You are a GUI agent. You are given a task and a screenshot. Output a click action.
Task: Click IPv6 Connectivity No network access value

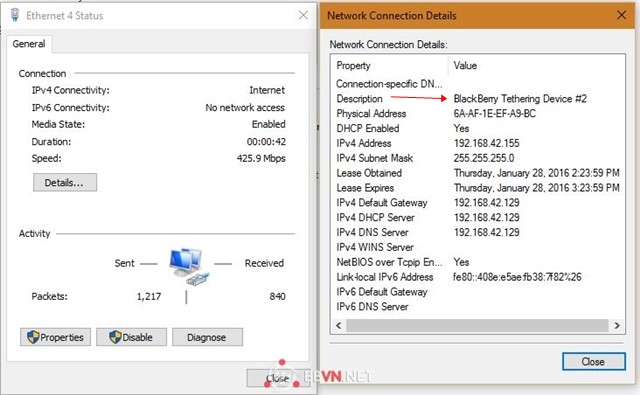coord(245,107)
